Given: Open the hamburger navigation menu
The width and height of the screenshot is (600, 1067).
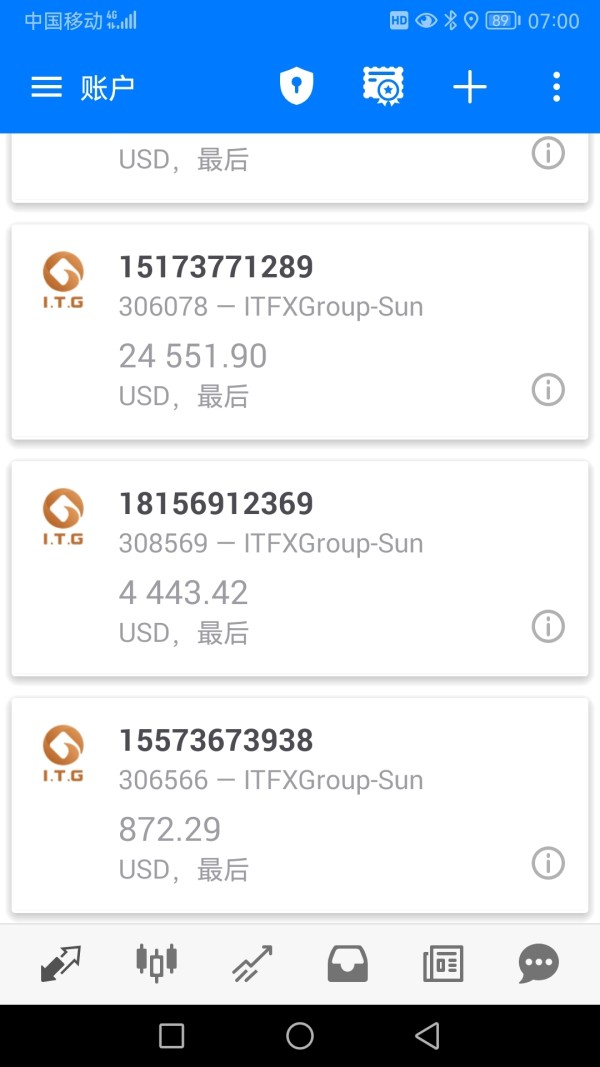Looking at the screenshot, I should [x=46, y=88].
